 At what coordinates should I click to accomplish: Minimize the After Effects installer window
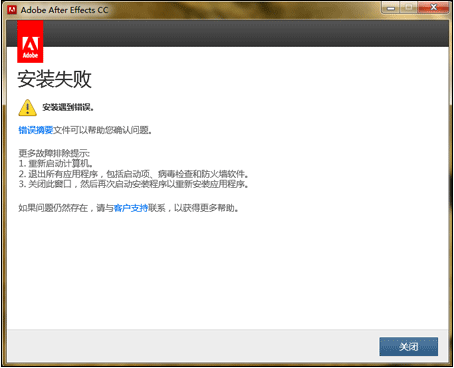pos(391,8)
